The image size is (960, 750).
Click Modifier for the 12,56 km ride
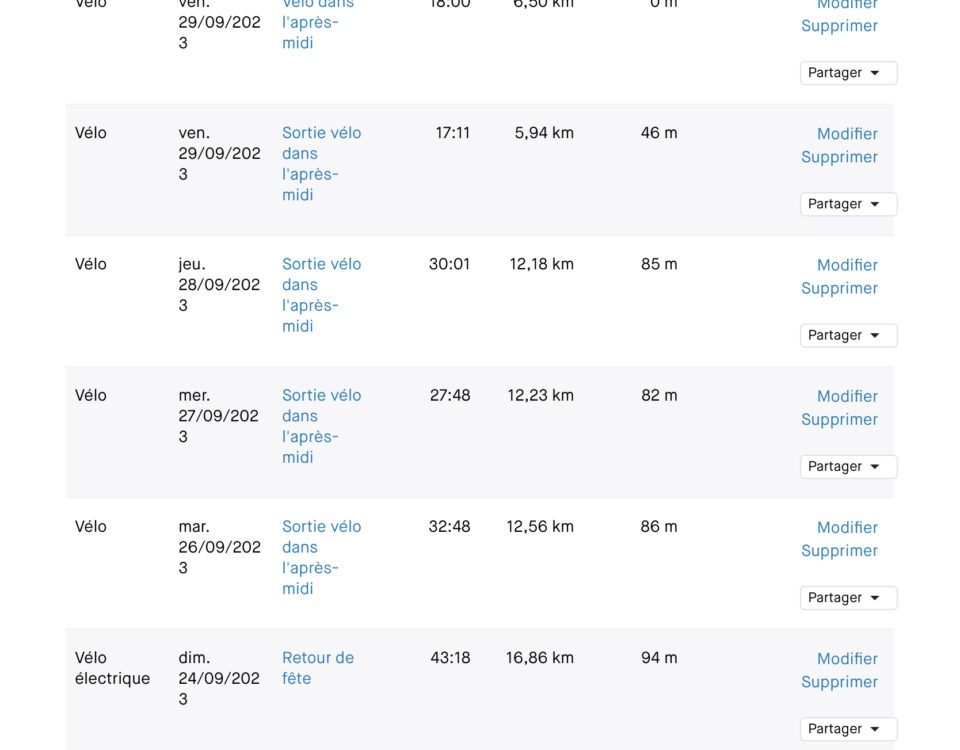[847, 527]
